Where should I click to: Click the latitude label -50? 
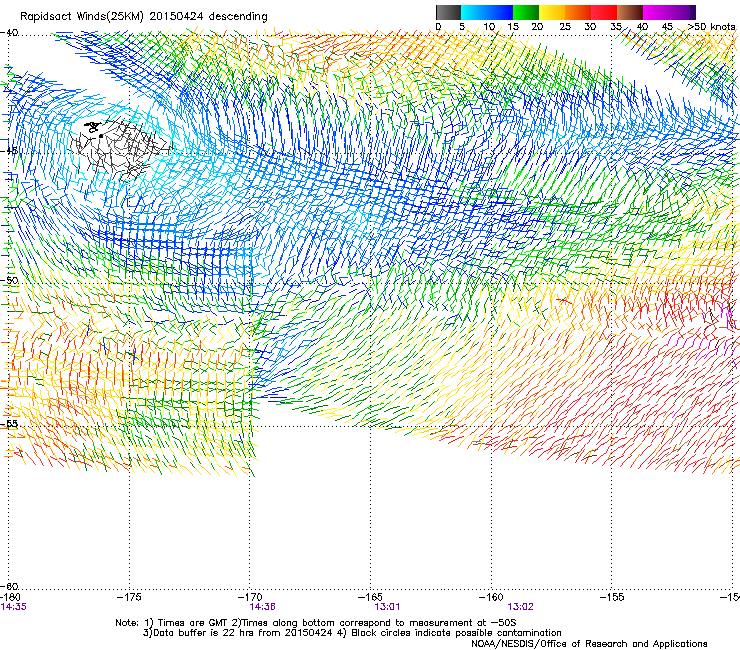point(9,280)
